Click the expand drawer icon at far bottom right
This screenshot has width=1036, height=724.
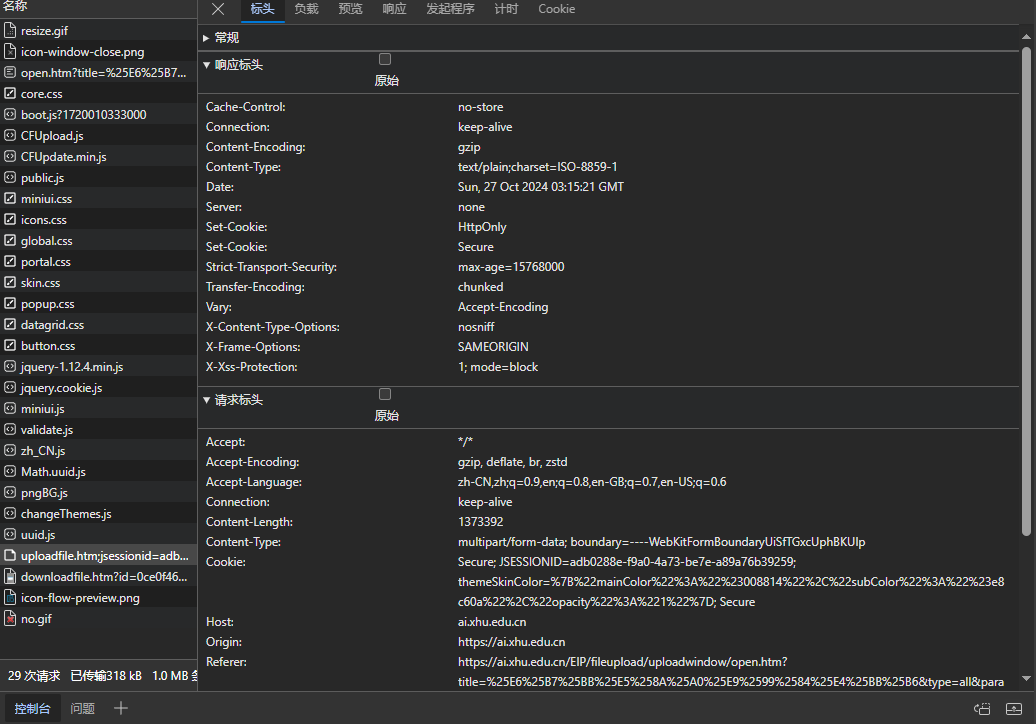1014,709
